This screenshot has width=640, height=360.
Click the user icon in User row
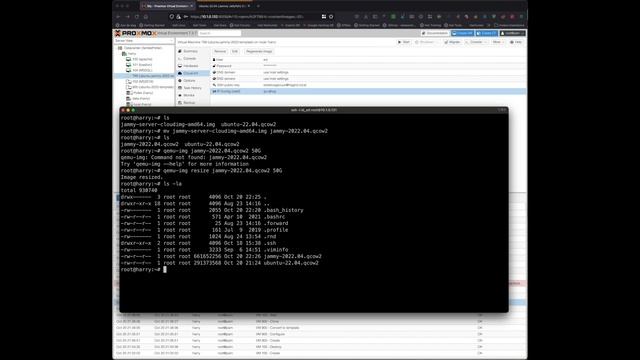(x=214, y=60)
